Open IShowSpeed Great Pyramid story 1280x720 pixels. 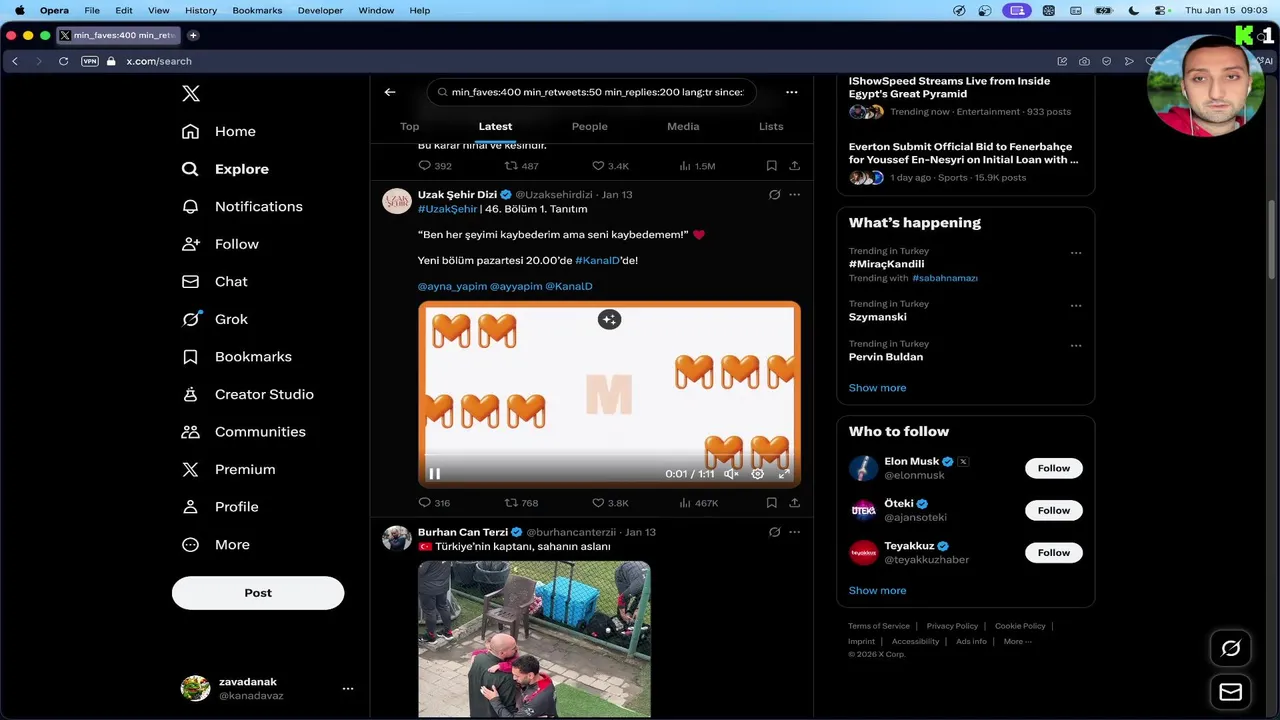click(x=950, y=87)
